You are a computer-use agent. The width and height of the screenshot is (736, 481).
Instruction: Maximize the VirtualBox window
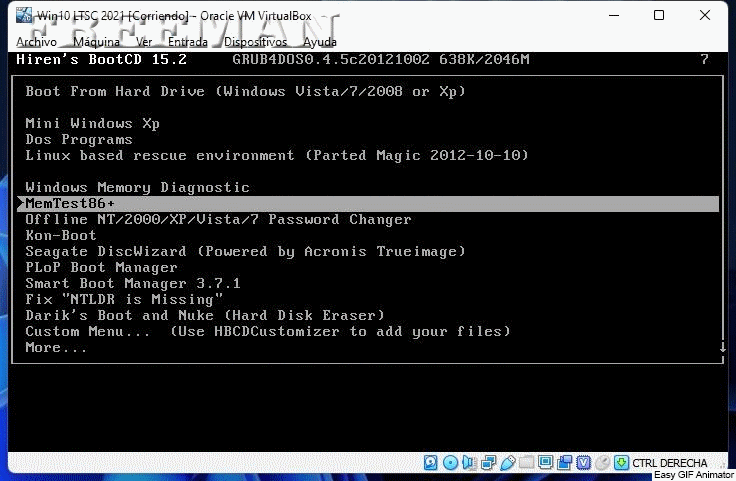tap(659, 15)
